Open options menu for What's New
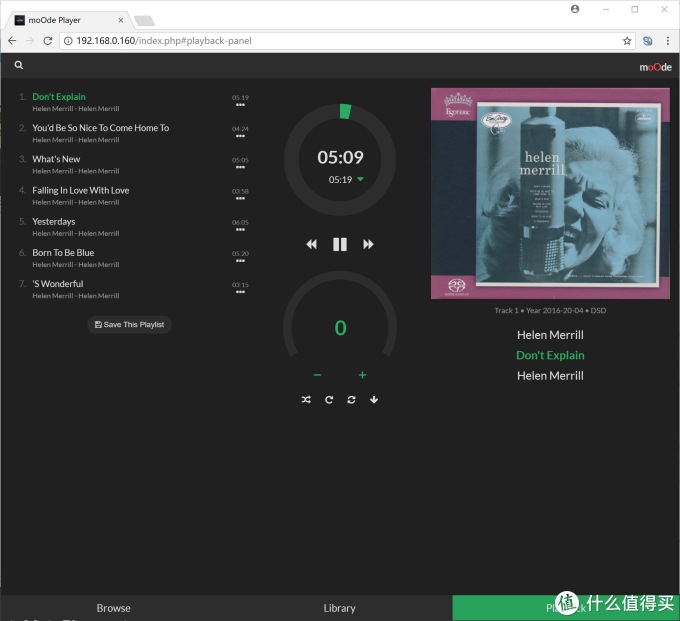 (240, 167)
